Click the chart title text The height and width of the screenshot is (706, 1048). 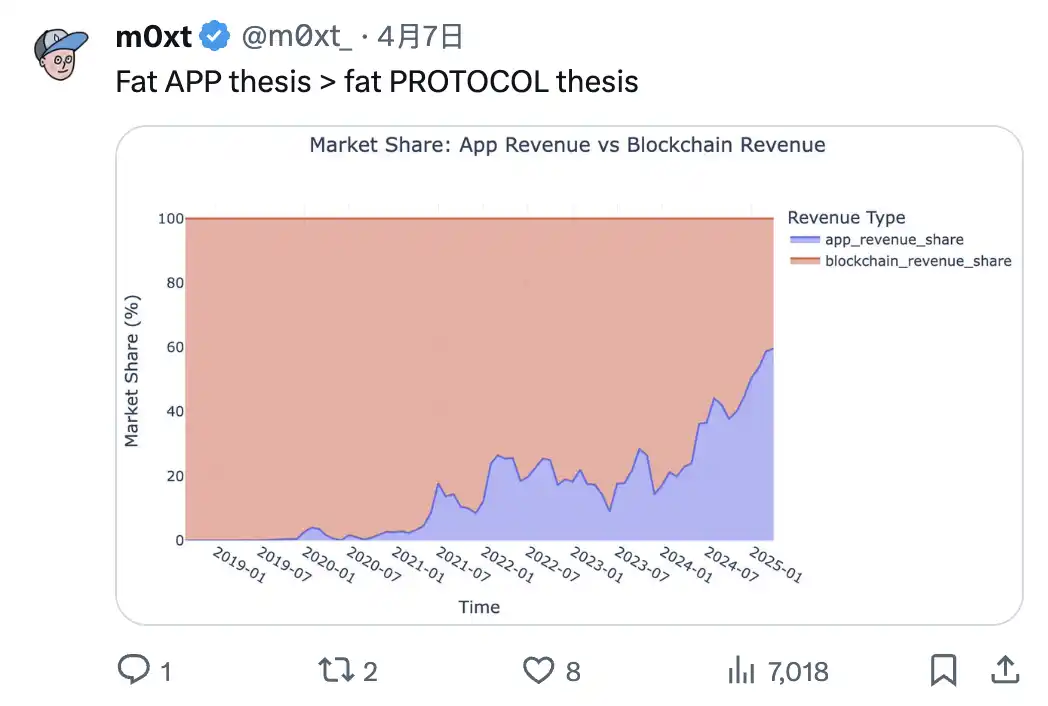(x=567, y=145)
